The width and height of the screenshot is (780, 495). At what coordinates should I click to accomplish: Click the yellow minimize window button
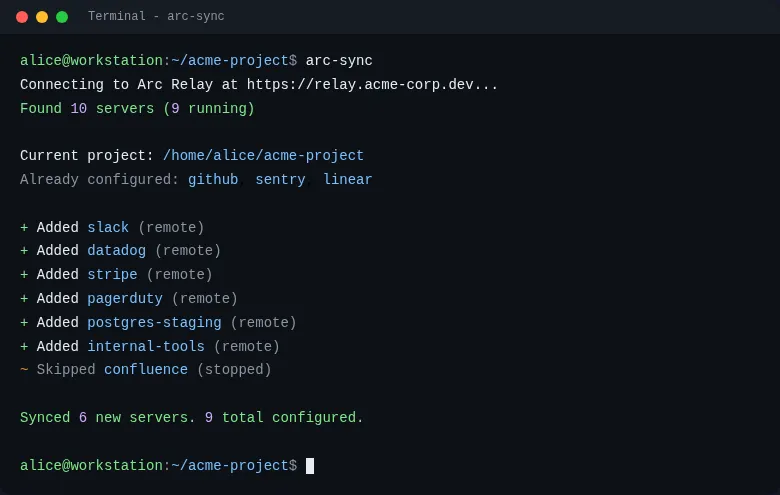(x=42, y=17)
